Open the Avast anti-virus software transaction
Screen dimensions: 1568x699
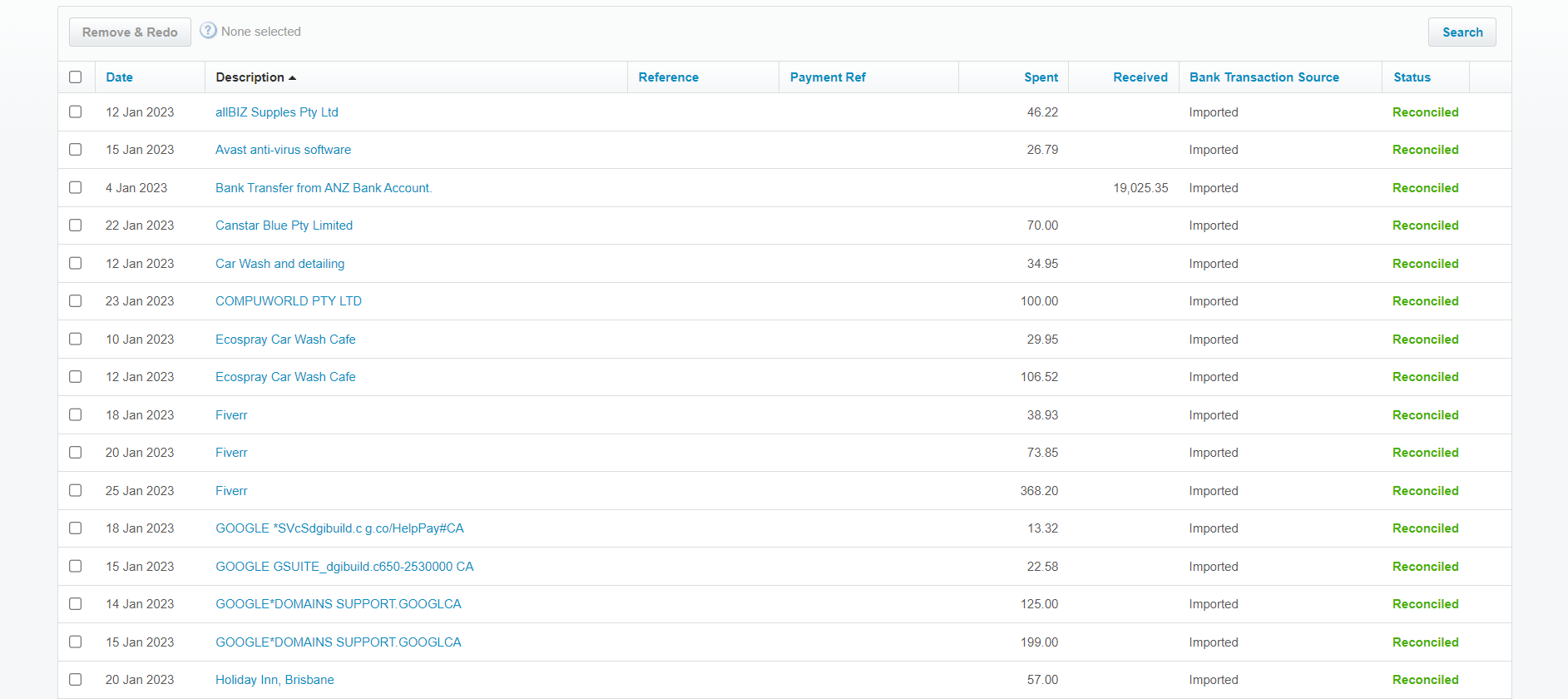point(283,150)
